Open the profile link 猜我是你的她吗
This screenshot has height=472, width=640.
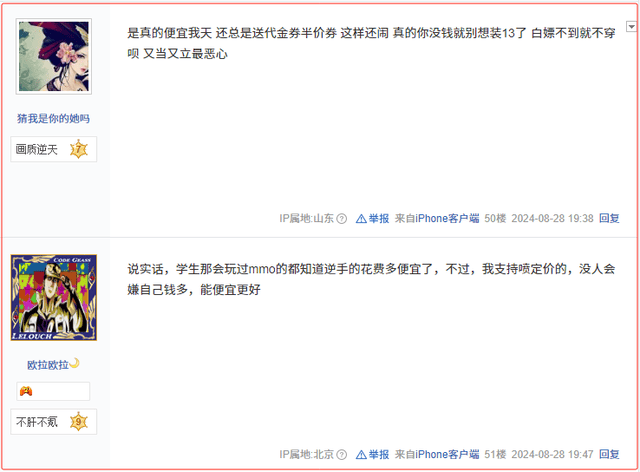[x=53, y=118]
